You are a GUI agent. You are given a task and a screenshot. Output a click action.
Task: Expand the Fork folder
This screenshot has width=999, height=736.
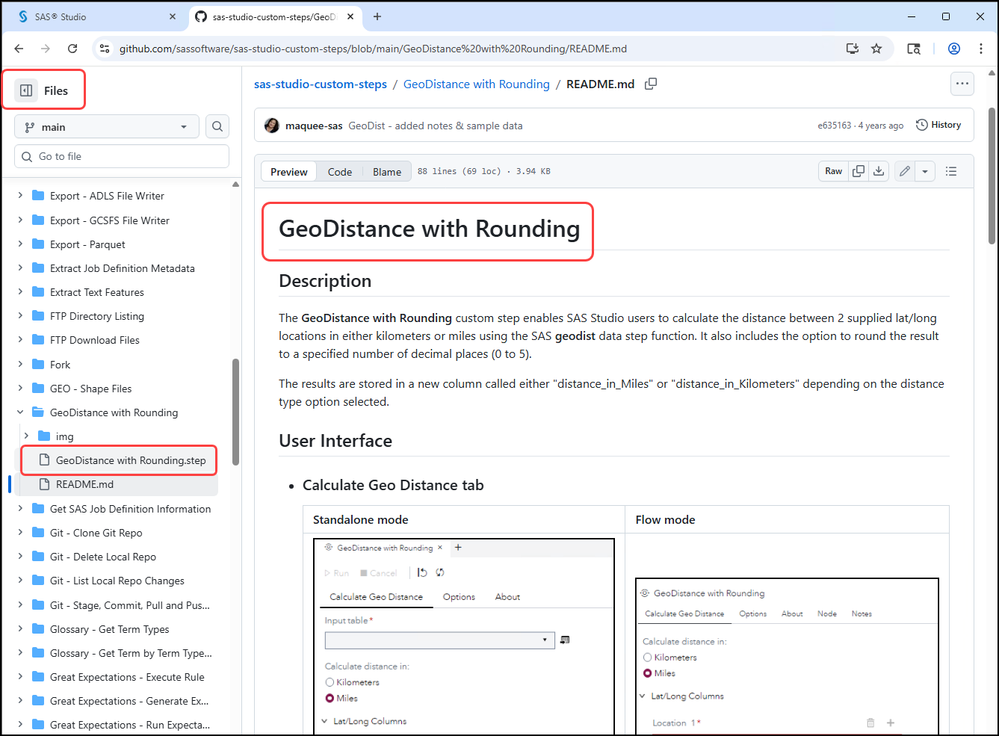(x=20, y=364)
